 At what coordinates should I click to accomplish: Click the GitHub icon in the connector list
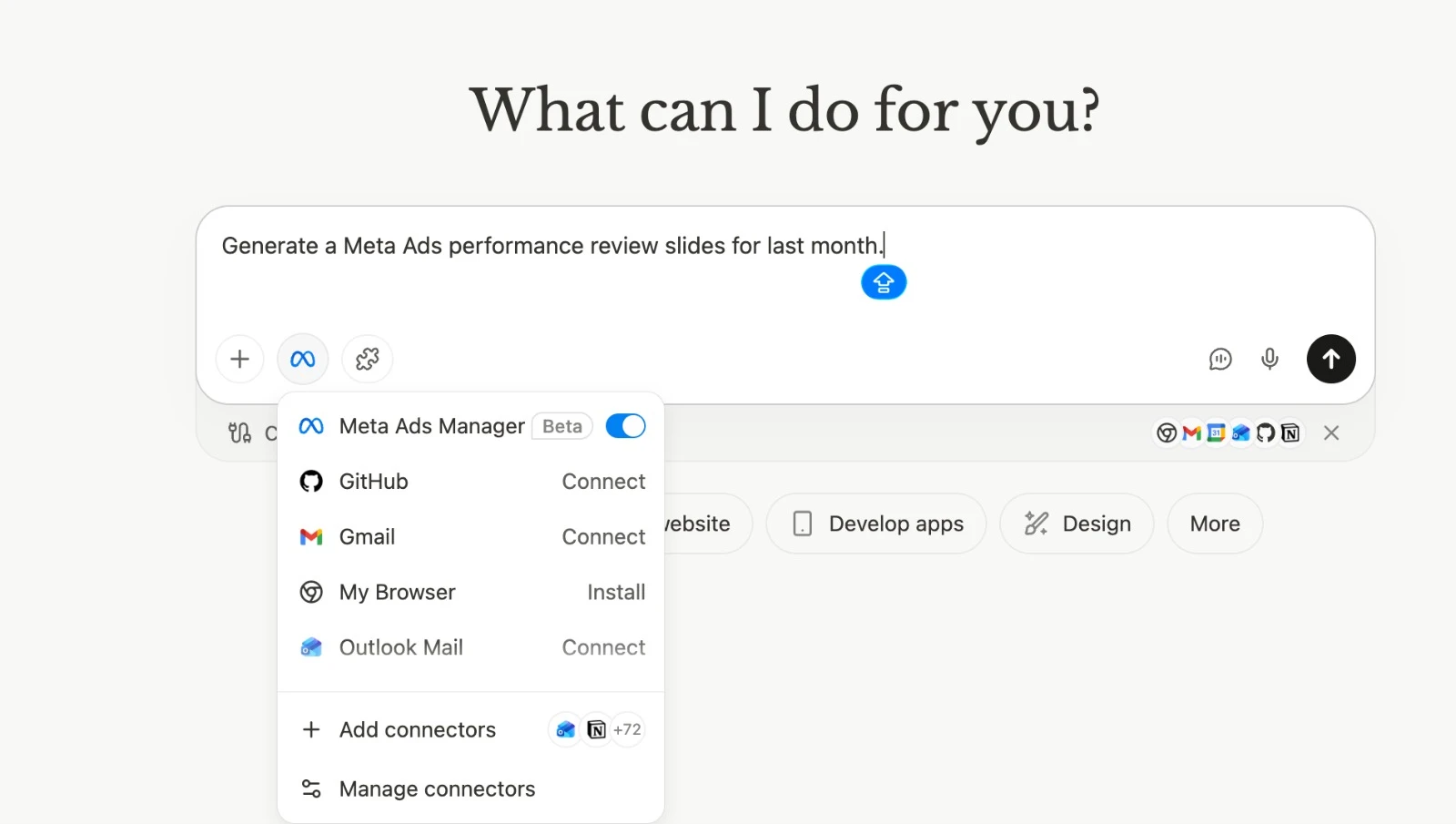pyautogui.click(x=310, y=481)
